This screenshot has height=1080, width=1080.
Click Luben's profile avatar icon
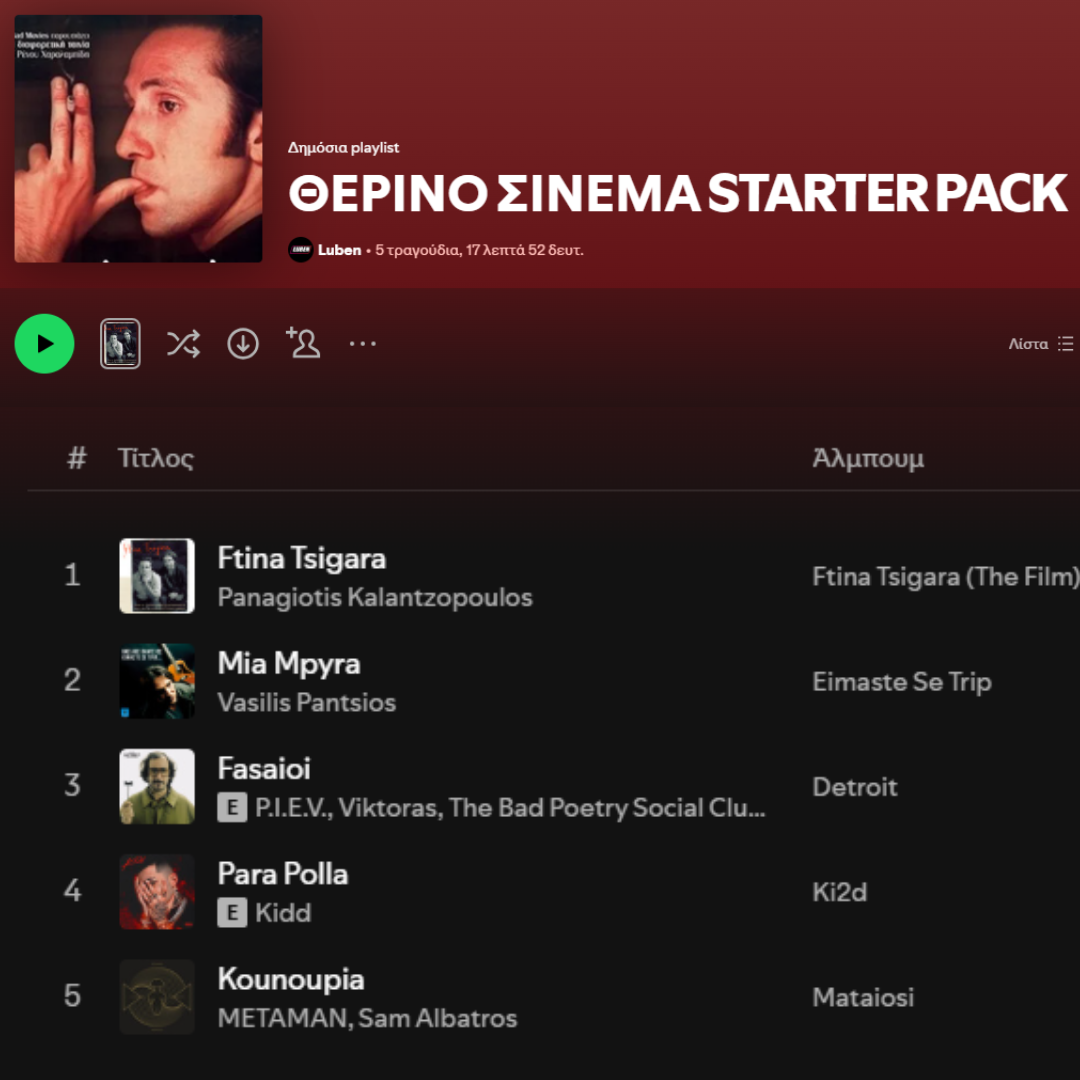coord(299,249)
